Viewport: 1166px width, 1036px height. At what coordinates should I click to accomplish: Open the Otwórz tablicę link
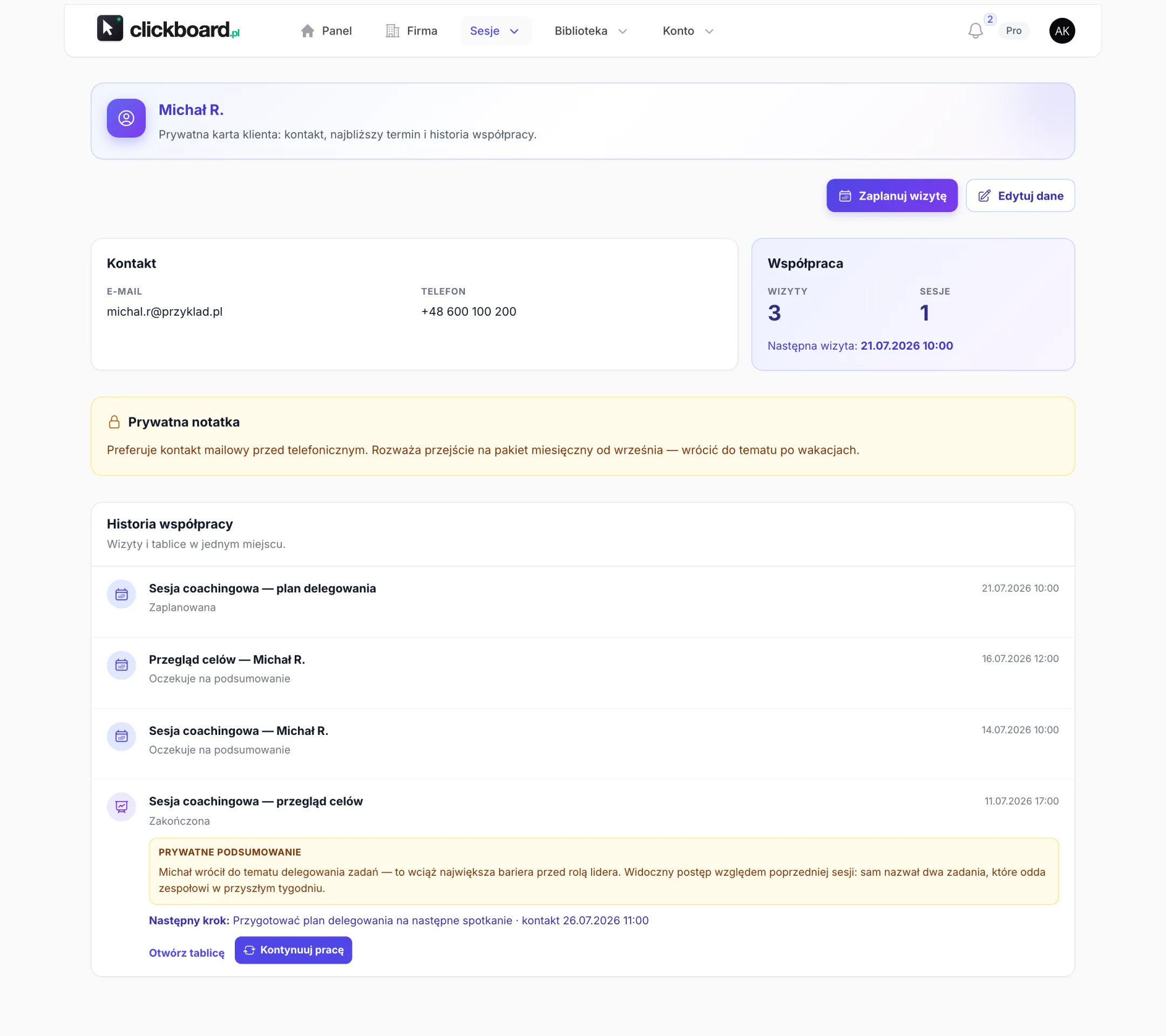coord(187,953)
